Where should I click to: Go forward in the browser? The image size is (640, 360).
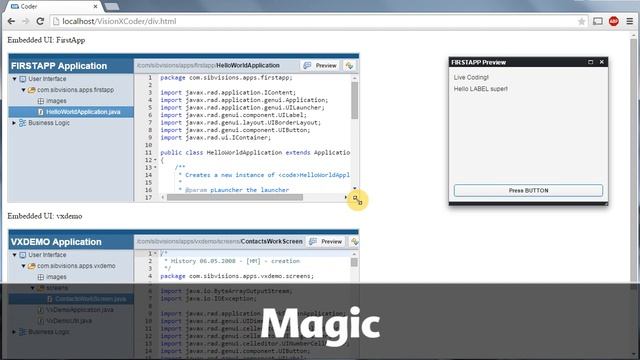pos(26,21)
